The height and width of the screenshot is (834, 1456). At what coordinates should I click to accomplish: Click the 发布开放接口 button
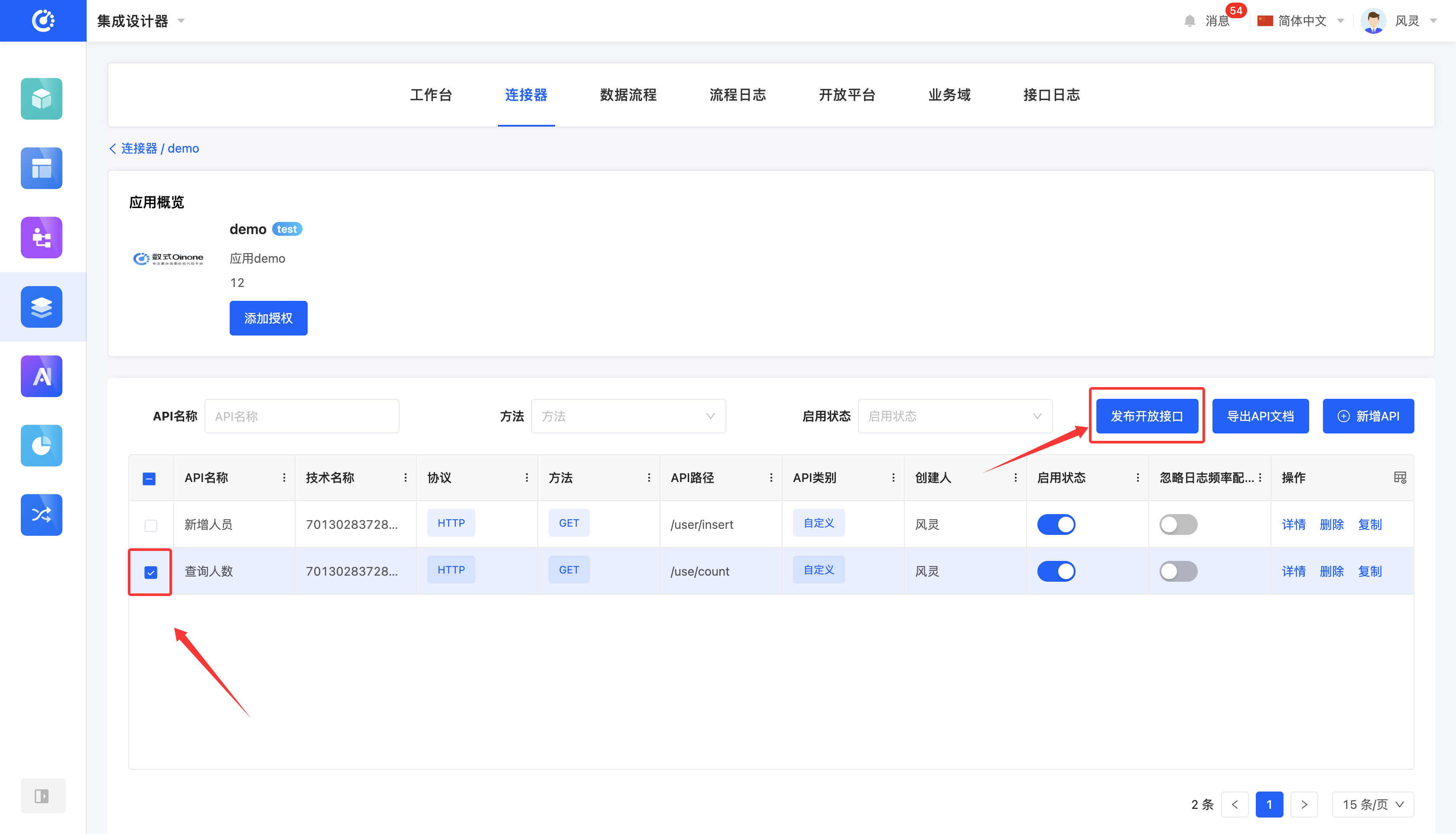coord(1146,416)
